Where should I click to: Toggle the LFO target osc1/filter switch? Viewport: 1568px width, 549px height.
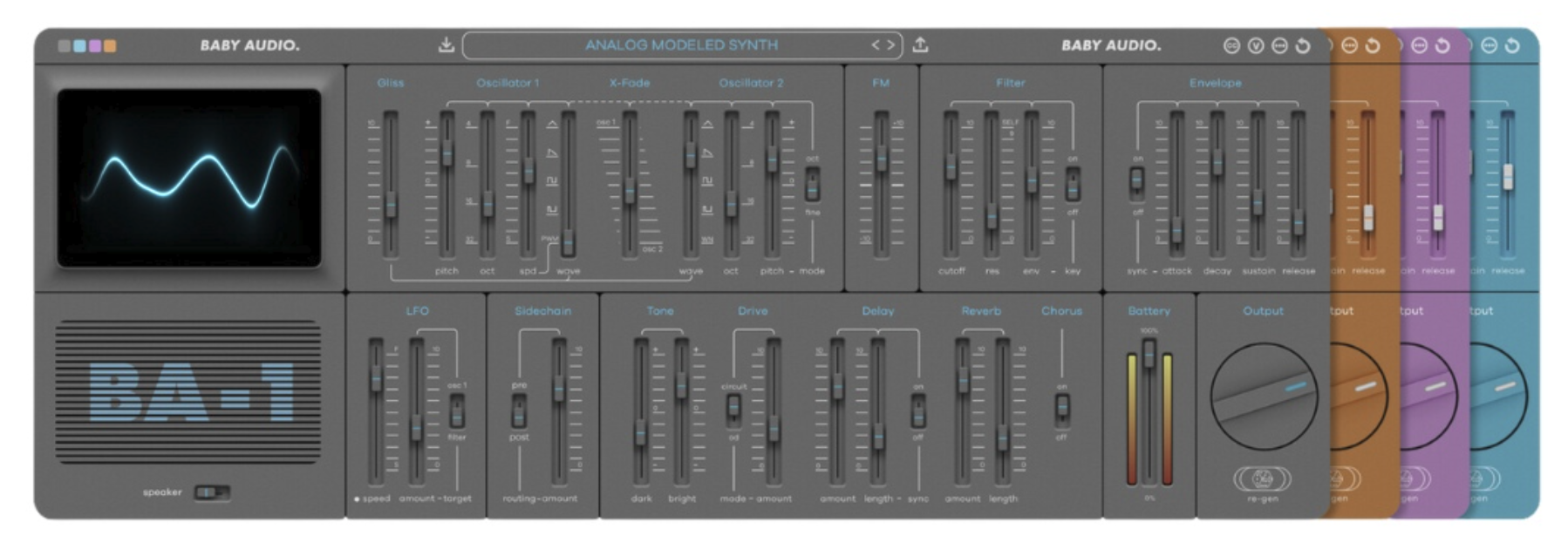click(456, 410)
